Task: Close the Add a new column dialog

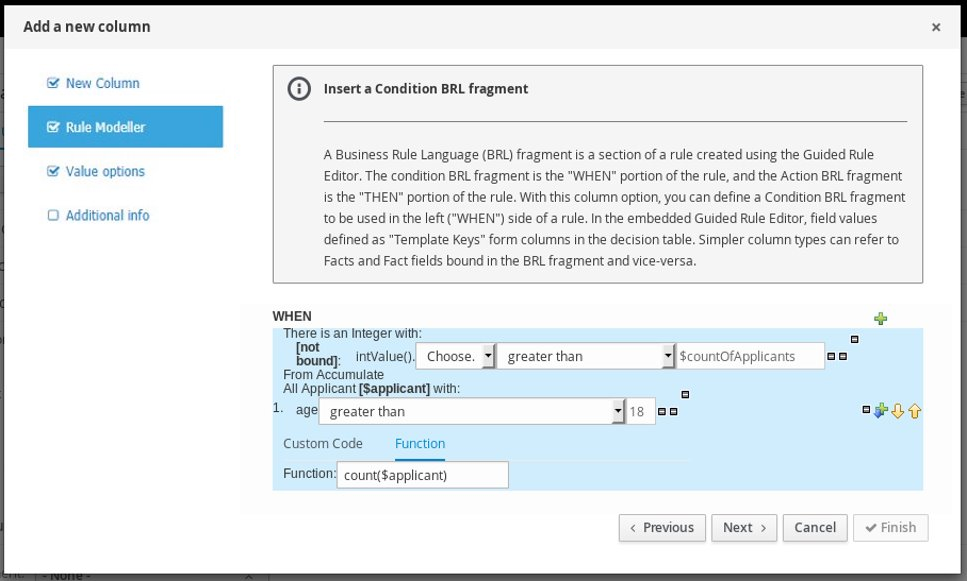Action: click(935, 27)
